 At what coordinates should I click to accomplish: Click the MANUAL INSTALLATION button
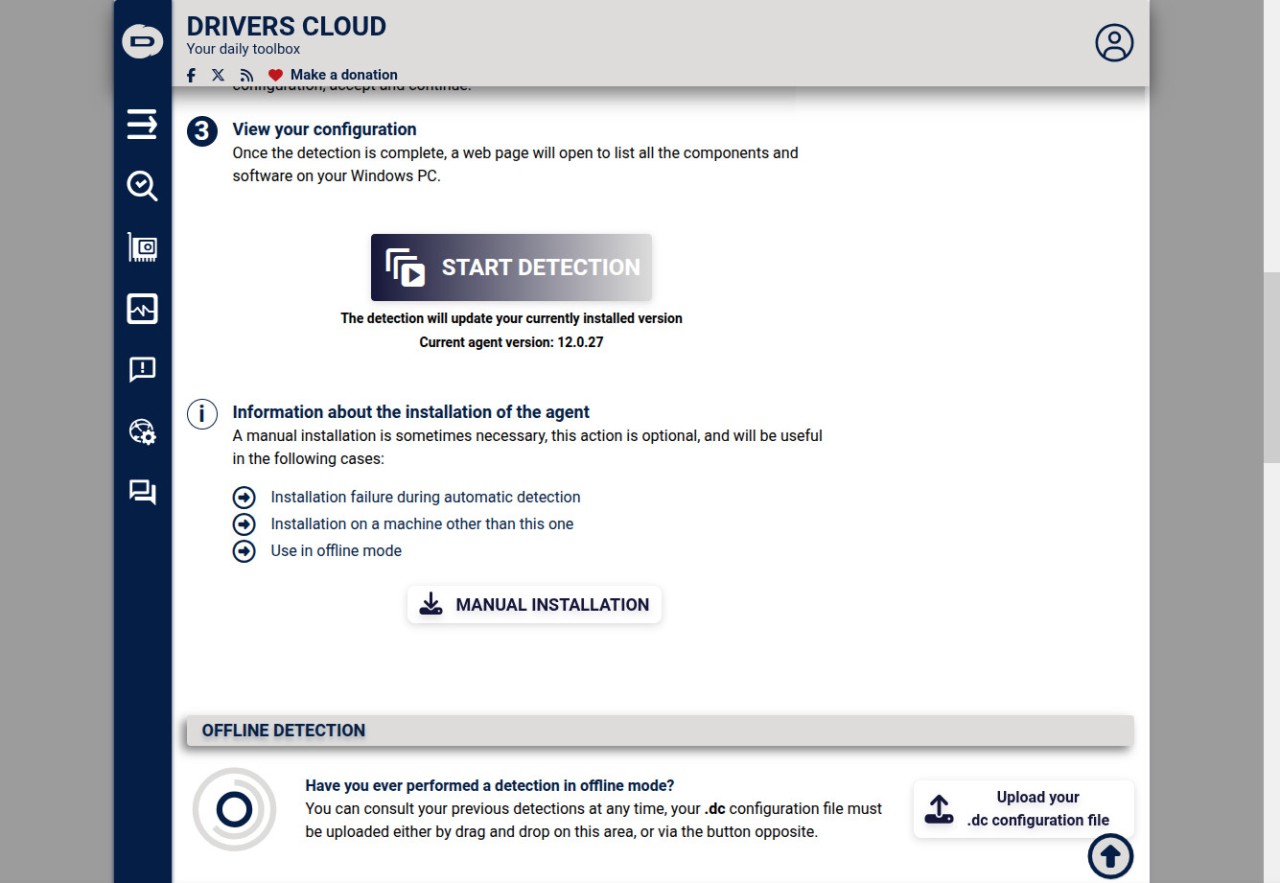[x=534, y=604]
